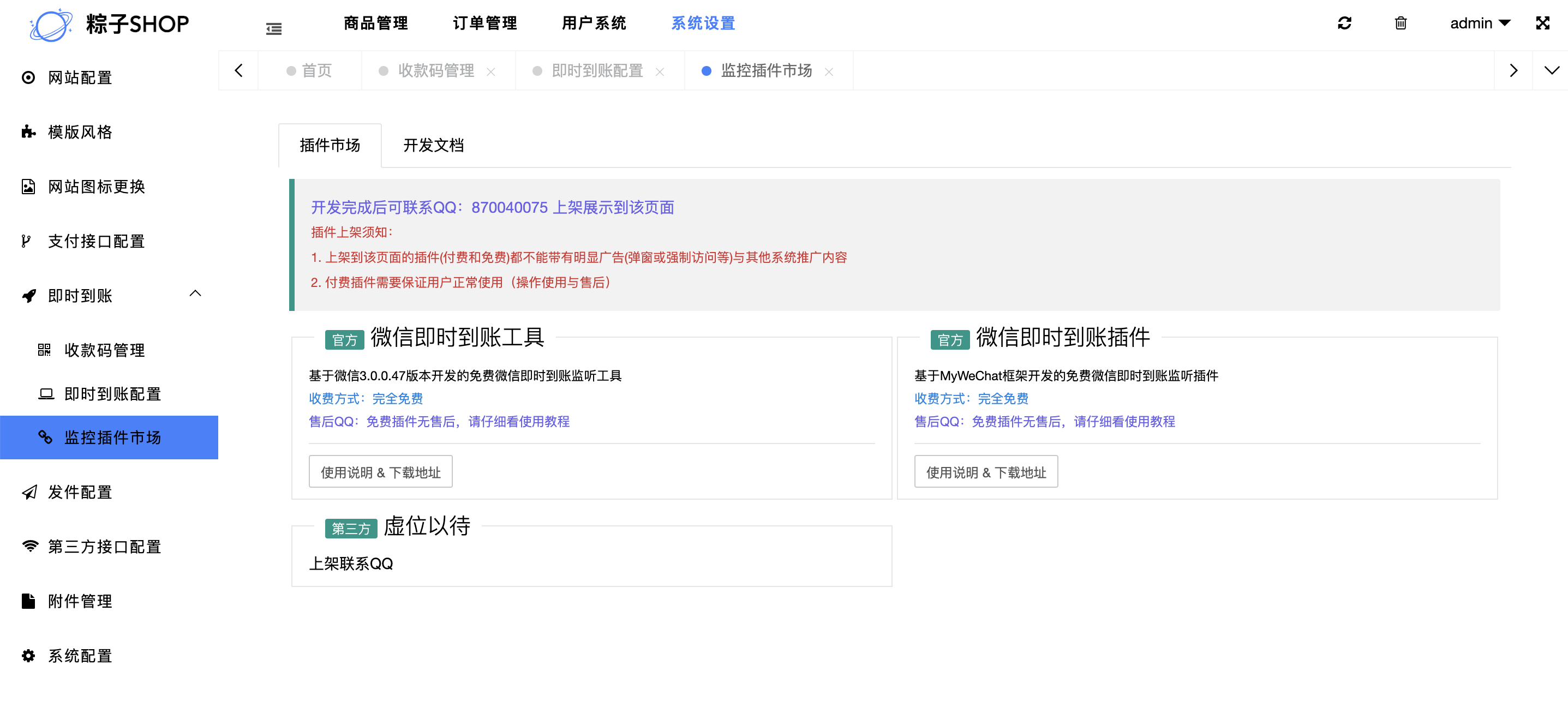This screenshot has height=719, width=1568.
Task: Open 网站配置 in the sidebar
Action: coord(109,77)
